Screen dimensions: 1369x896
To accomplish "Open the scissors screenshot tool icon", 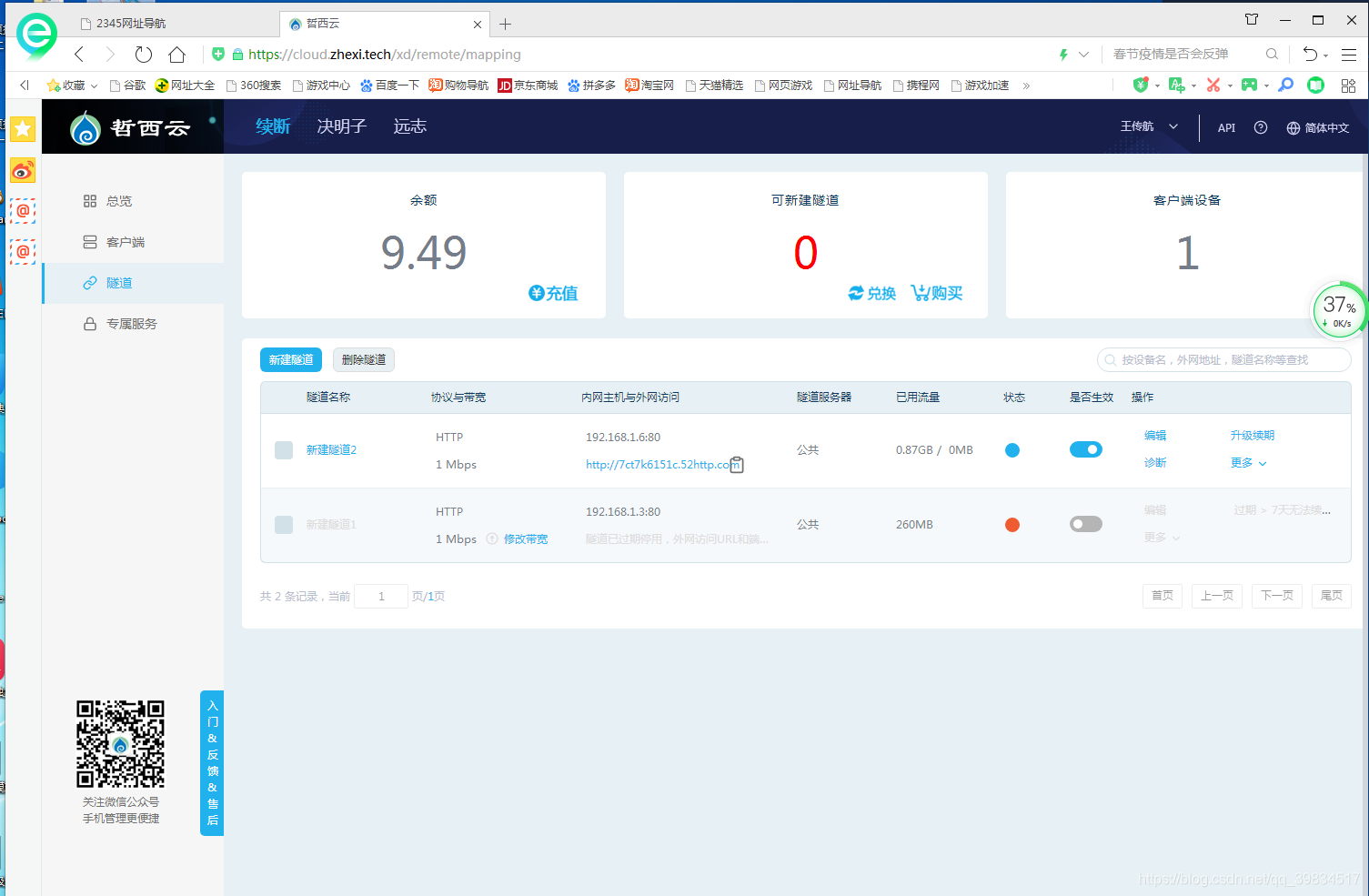I will pos(1213,85).
